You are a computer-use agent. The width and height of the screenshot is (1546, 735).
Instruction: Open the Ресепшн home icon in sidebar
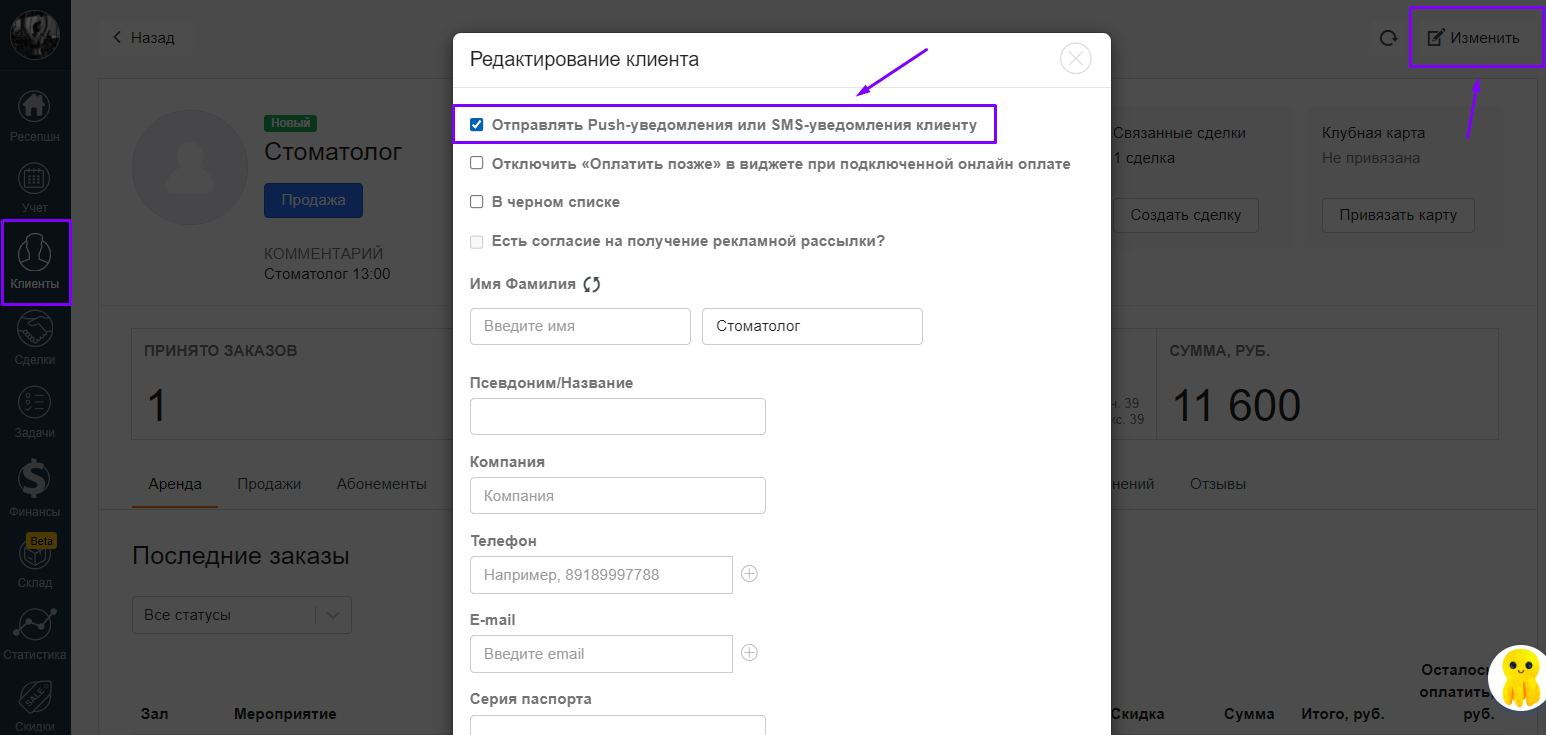click(35, 106)
